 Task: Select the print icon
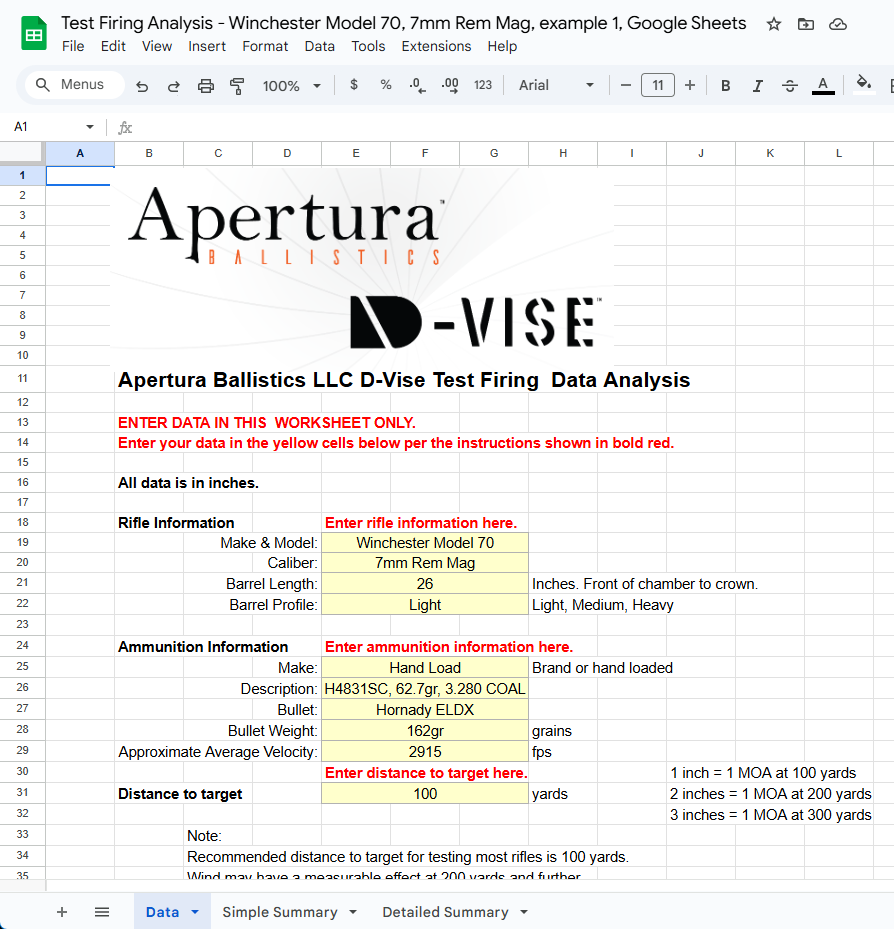pos(206,85)
